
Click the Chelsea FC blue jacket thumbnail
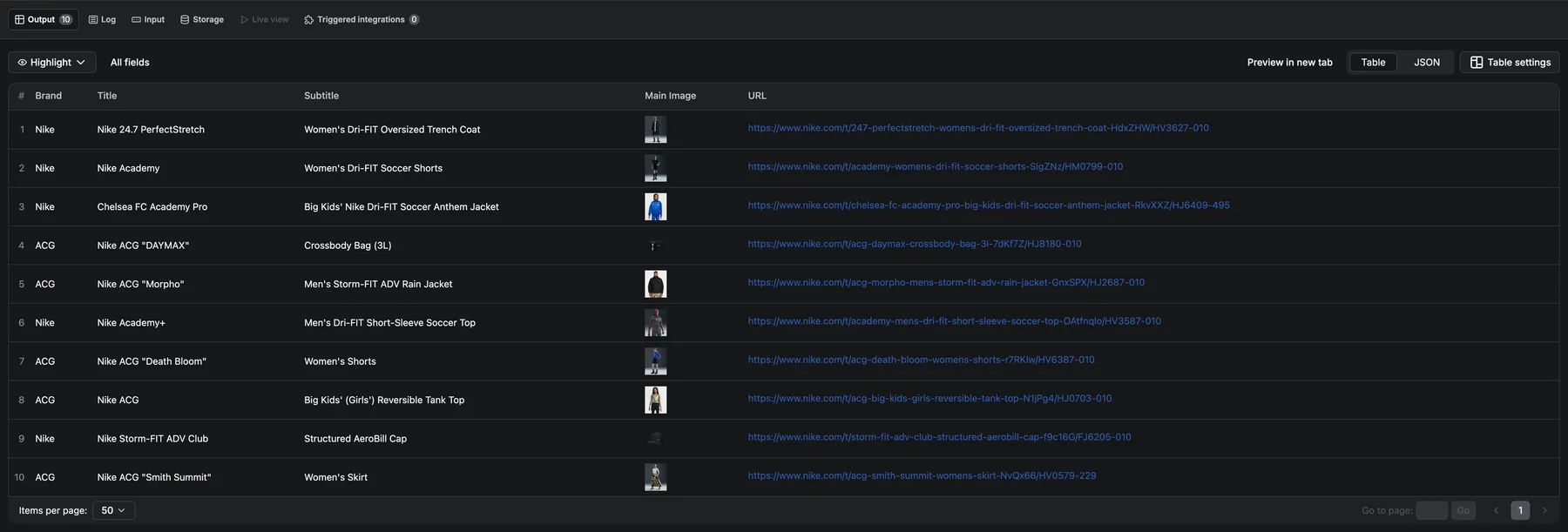[x=655, y=206]
